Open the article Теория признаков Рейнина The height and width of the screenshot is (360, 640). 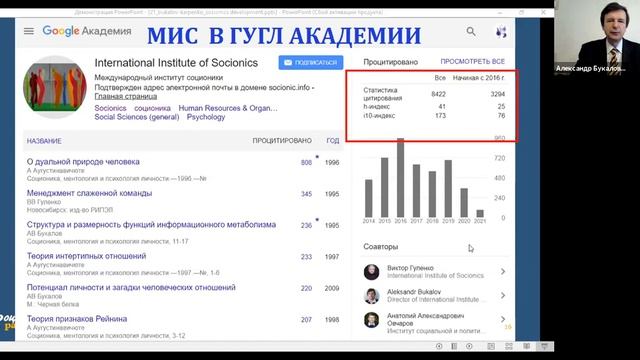(x=77, y=319)
